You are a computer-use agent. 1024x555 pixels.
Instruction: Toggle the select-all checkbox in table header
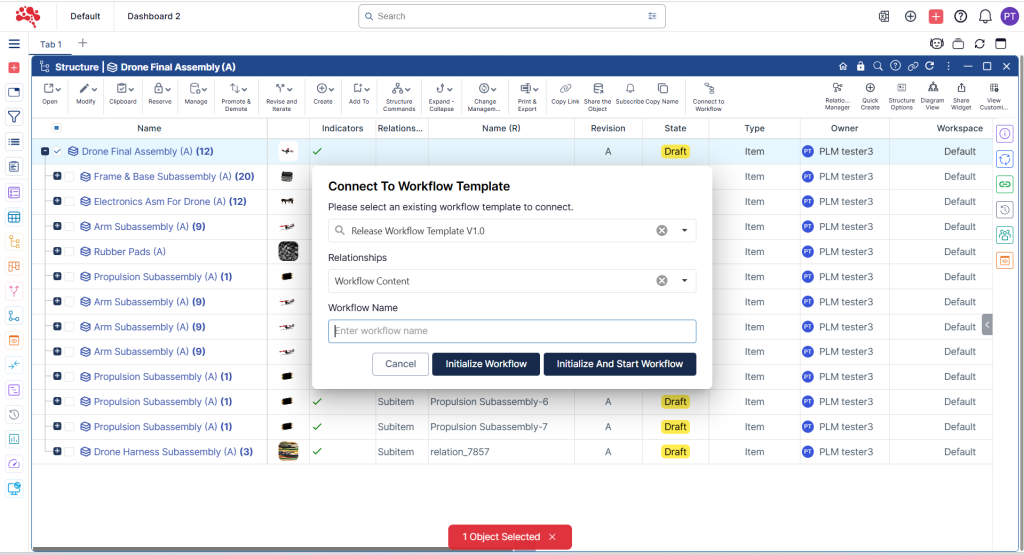(56, 128)
